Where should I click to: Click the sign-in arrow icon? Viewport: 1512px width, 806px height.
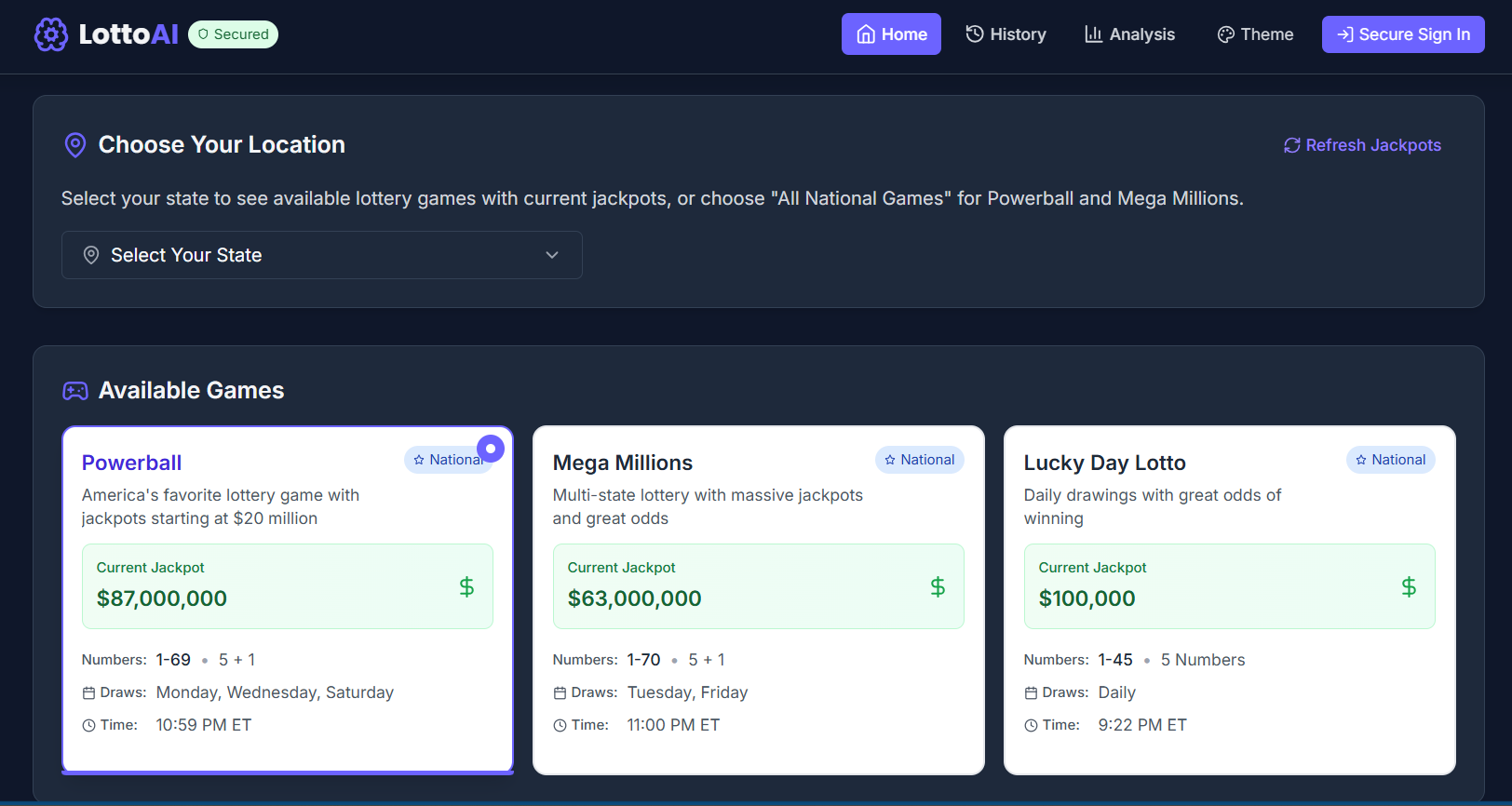tap(1345, 34)
